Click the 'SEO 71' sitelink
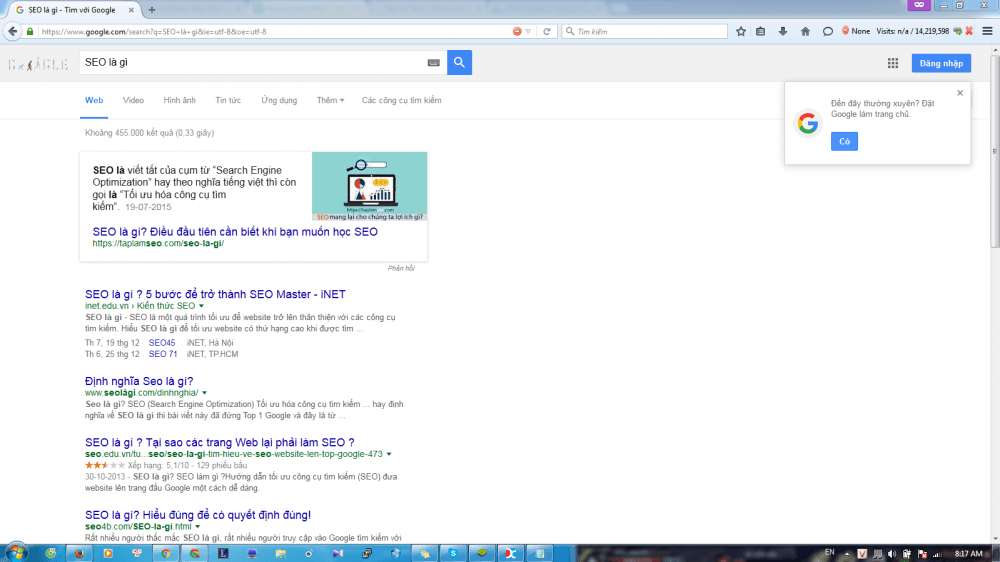 [x=163, y=354]
